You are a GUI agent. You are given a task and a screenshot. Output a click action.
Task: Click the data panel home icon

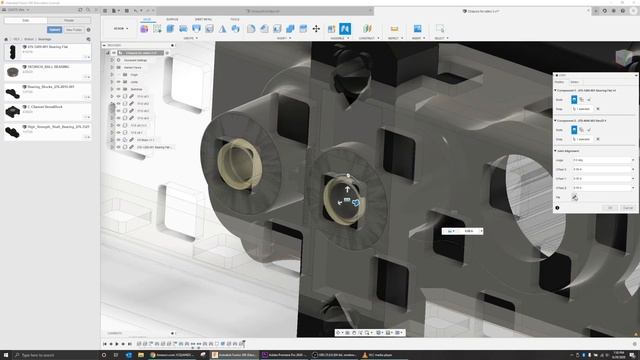pyautogui.click(x=6, y=39)
